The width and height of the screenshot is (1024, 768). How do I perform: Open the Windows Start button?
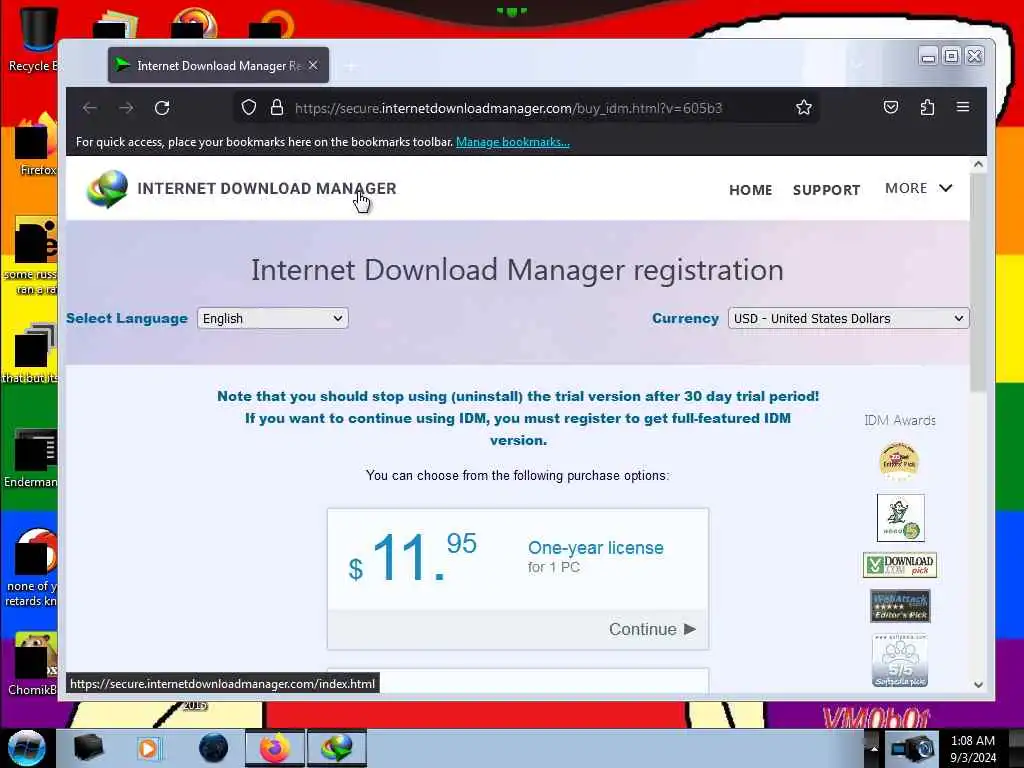tap(27, 748)
